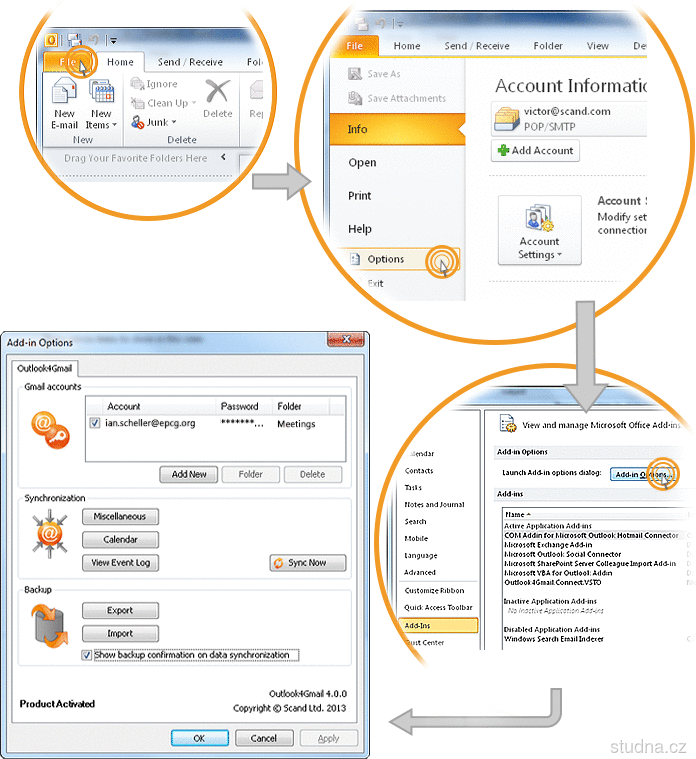The width and height of the screenshot is (696, 759).
Task: Select the Microsoft Exchange Add-in row
Action: click(x=548, y=545)
